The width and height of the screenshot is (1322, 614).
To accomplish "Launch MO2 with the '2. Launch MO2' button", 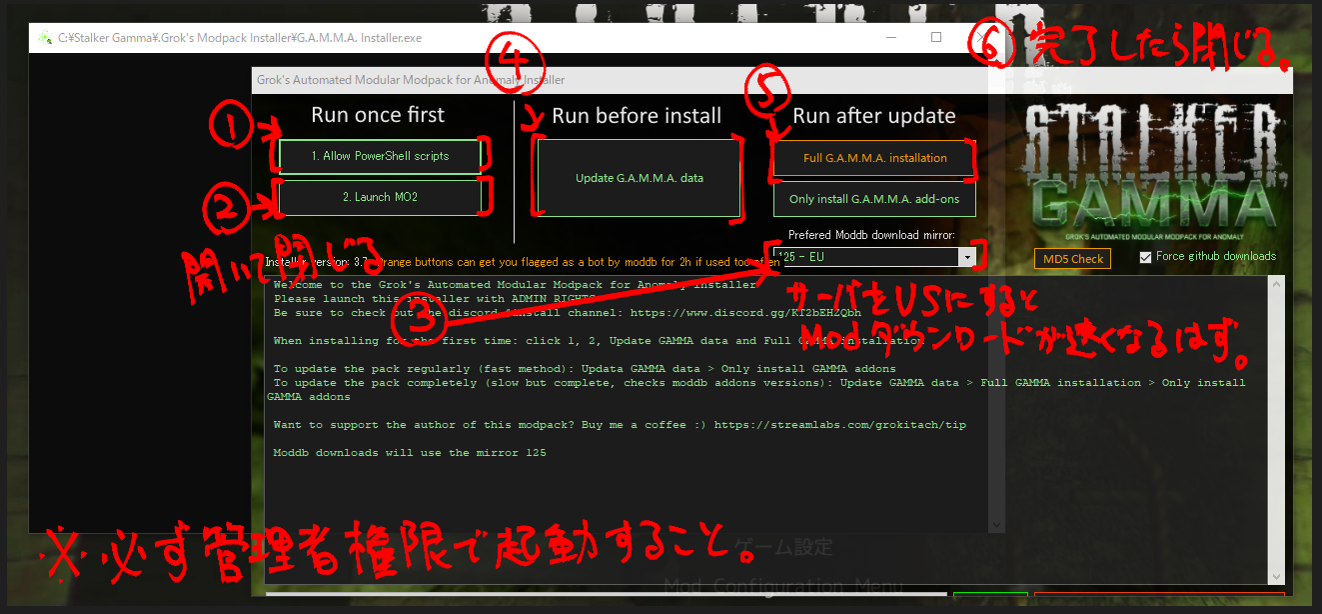I will pos(381,197).
